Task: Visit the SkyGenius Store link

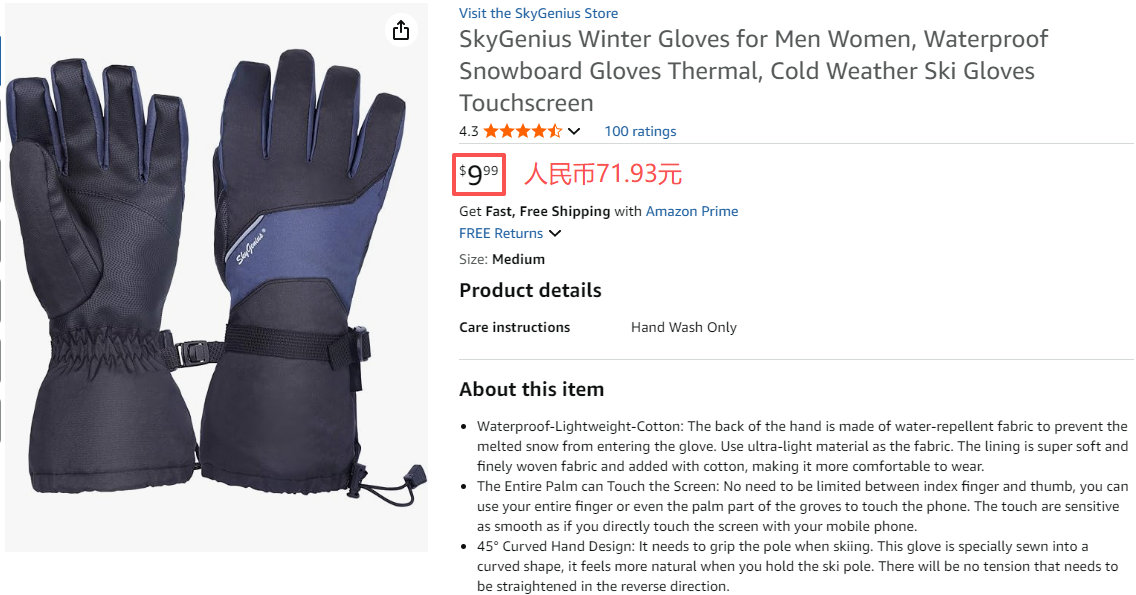Action: point(538,13)
